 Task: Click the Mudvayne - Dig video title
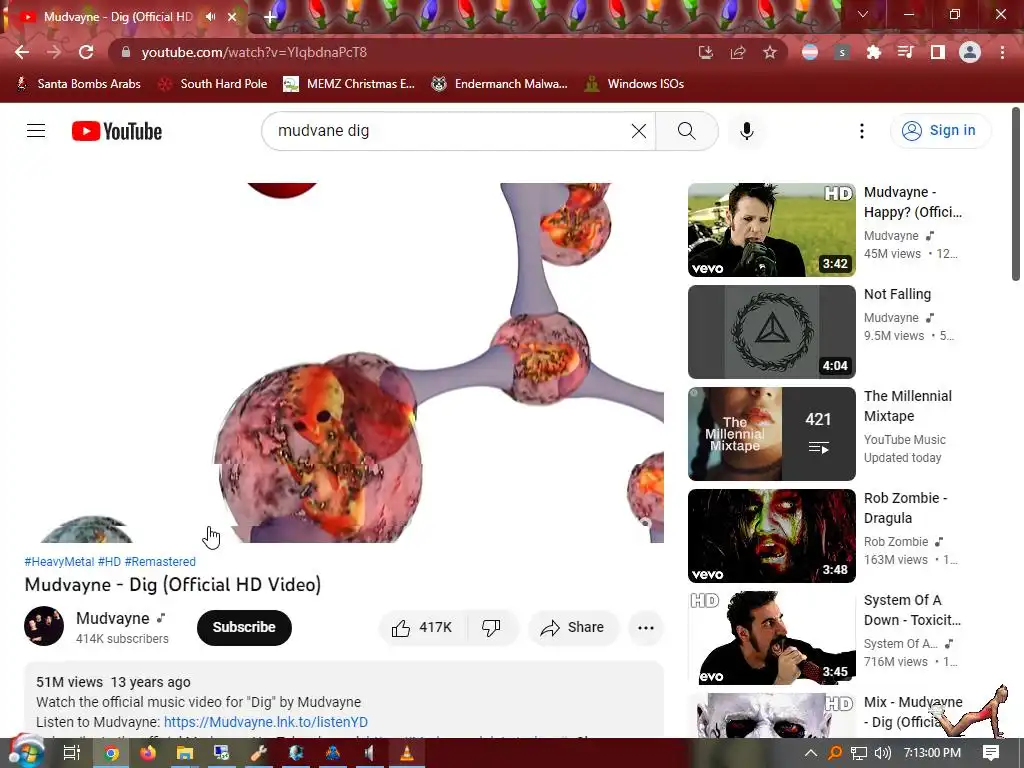coord(172,584)
